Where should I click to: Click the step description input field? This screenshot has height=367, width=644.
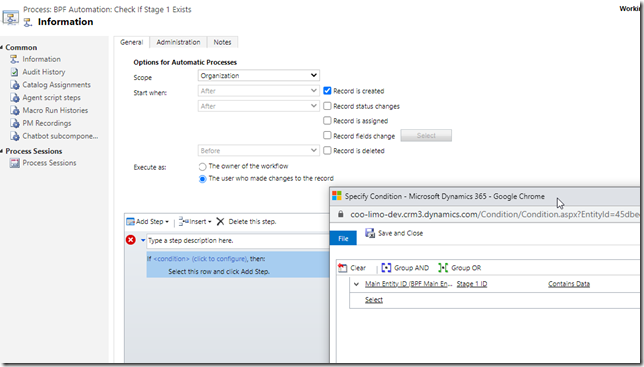(x=238, y=241)
